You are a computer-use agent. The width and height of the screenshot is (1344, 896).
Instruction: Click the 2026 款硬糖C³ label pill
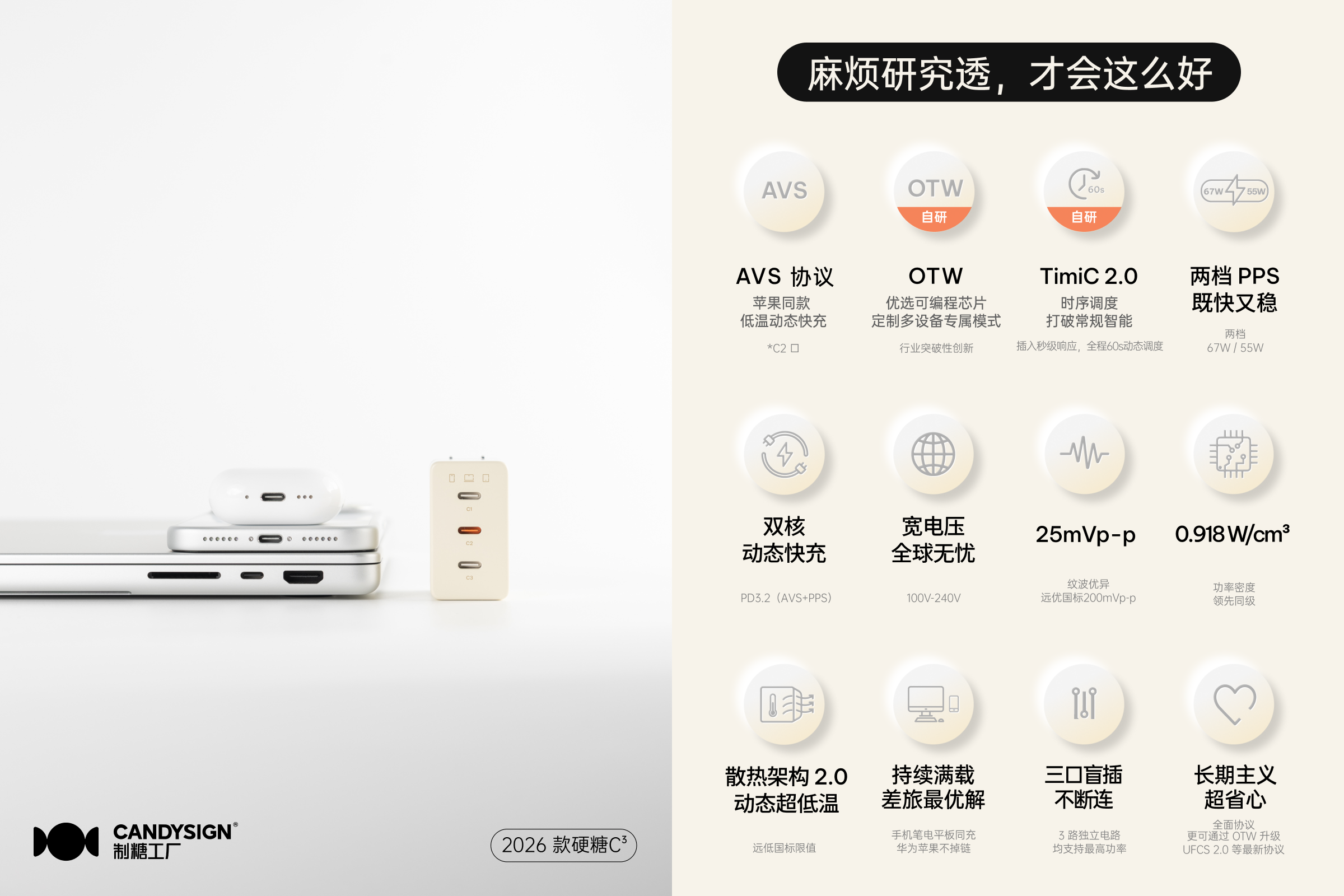click(563, 845)
